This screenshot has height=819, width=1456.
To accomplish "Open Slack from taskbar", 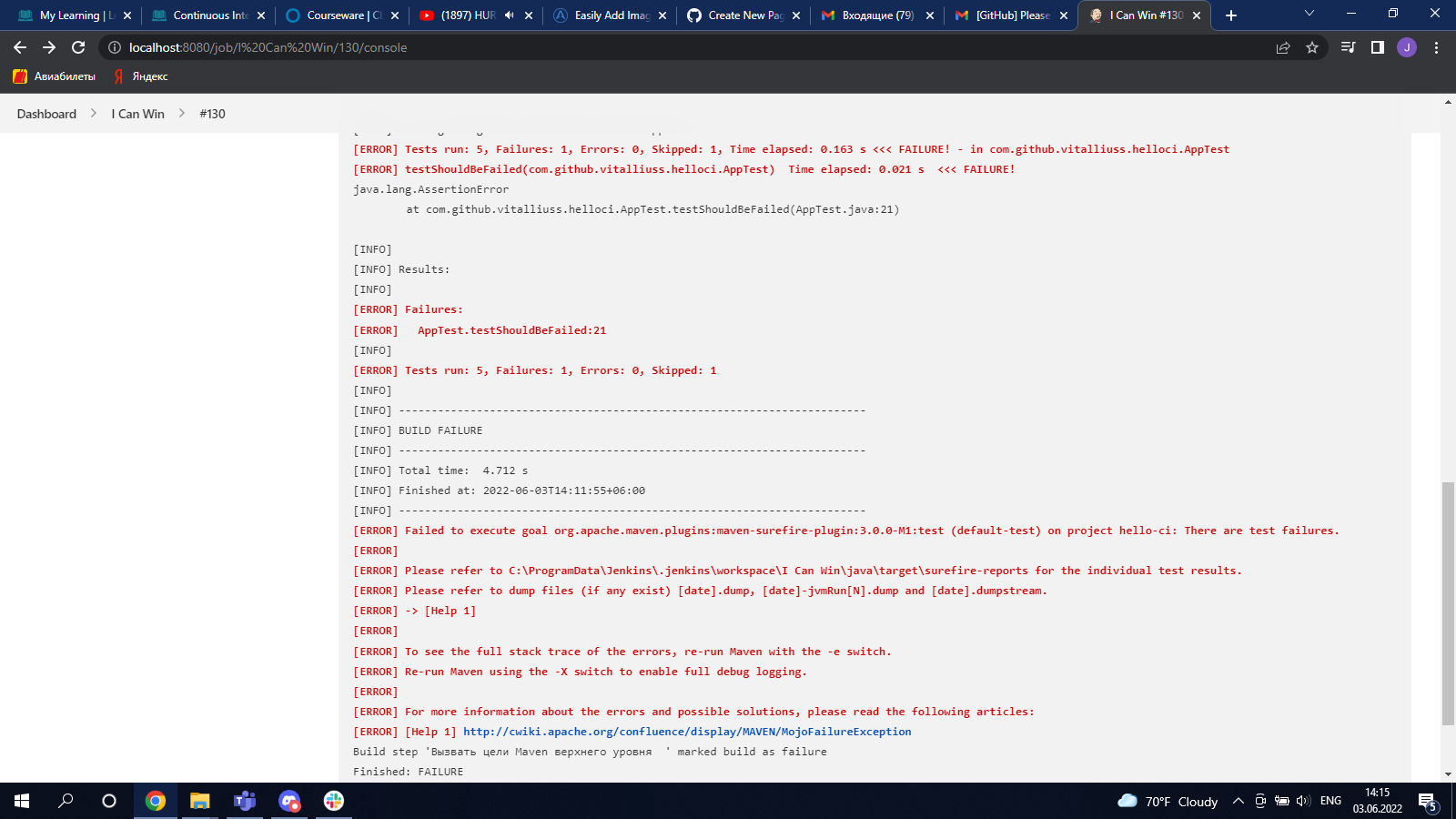I will point(334,801).
